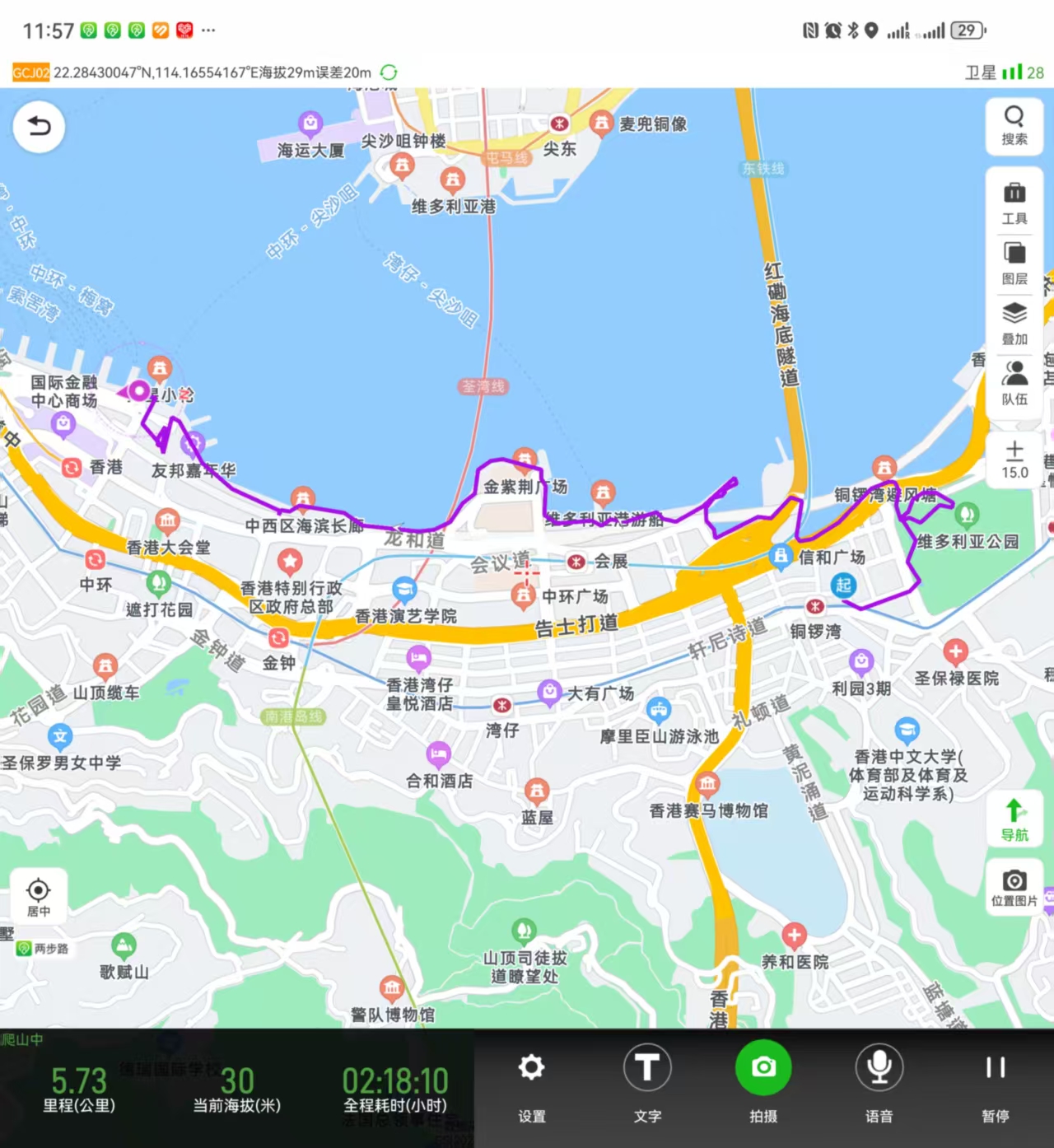Image resolution: width=1054 pixels, height=1148 pixels.
Task: Open the team (队伍) panel
Action: pos(1014,383)
